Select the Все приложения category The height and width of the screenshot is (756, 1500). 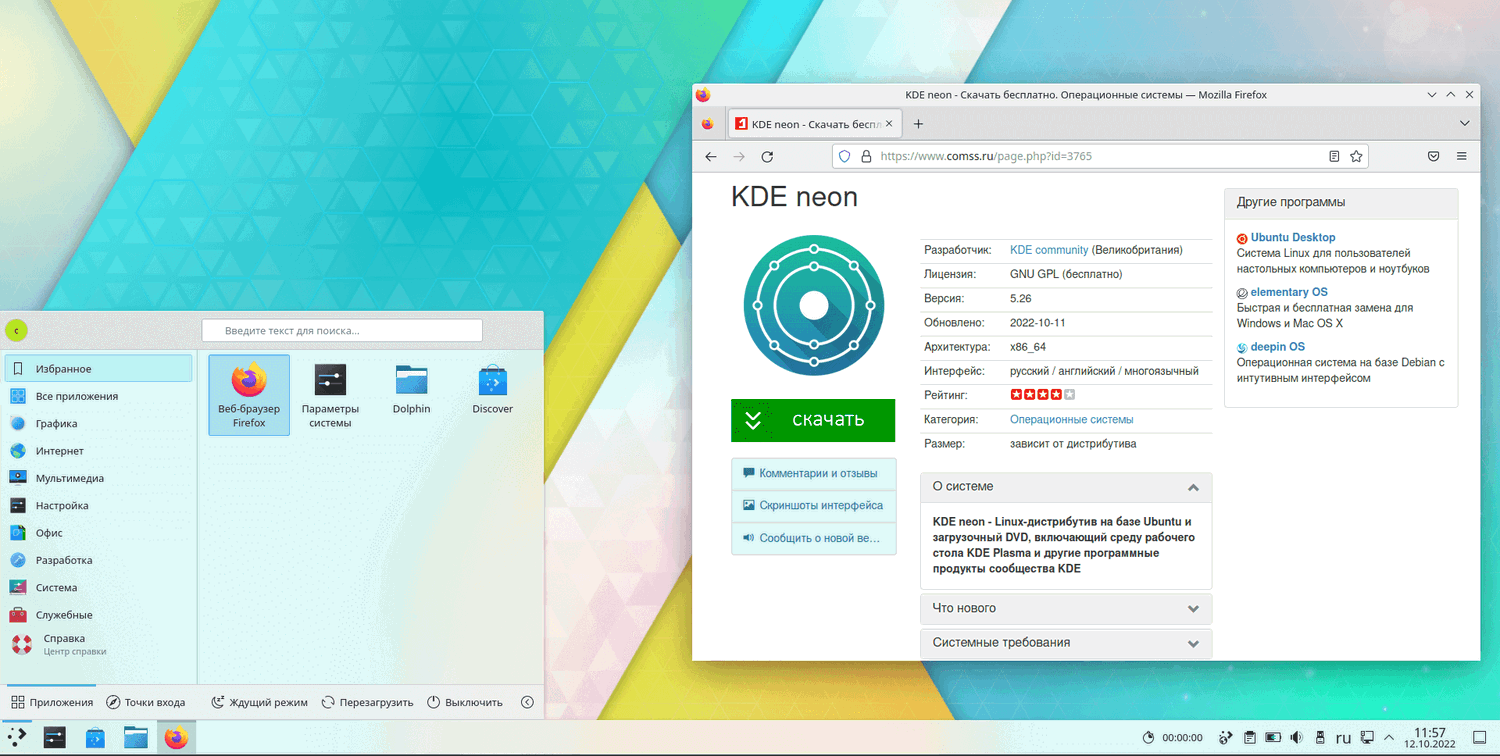pos(98,396)
